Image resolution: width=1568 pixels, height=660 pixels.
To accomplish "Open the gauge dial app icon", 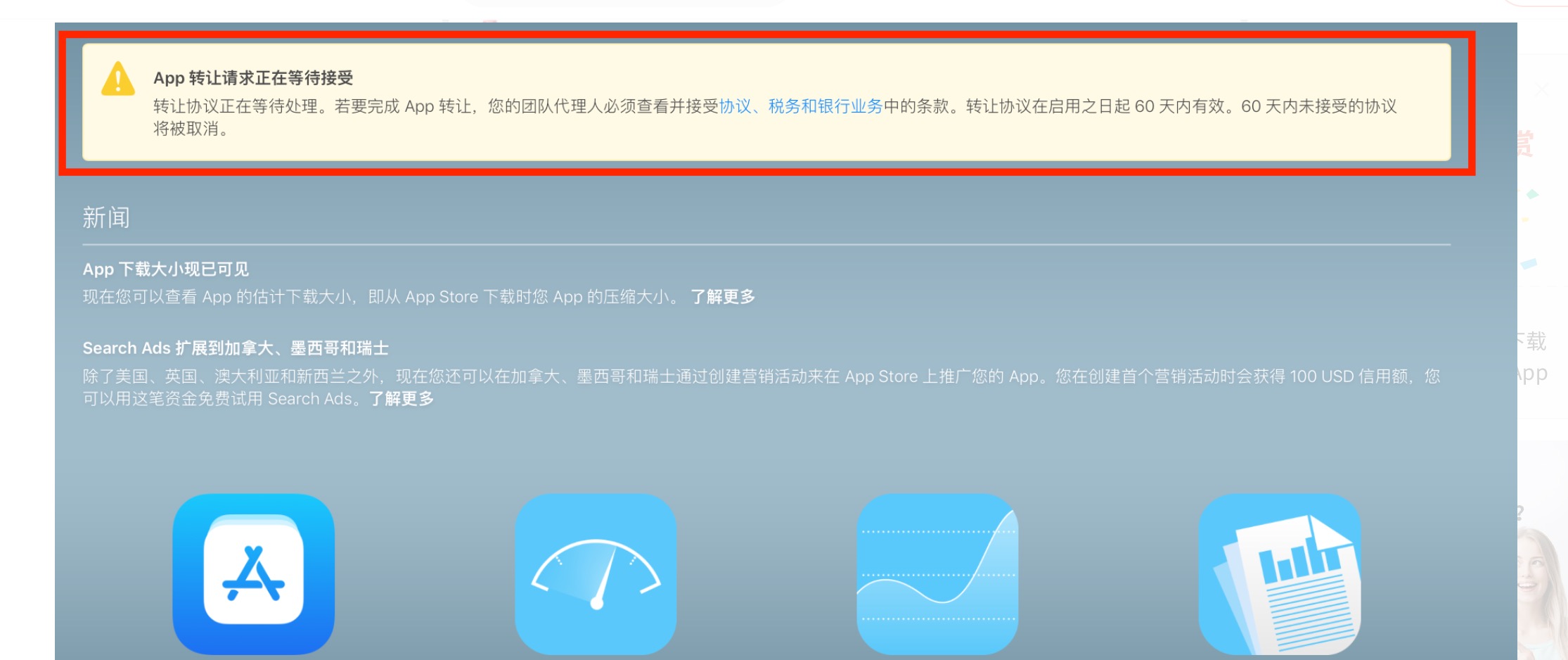I will click(x=596, y=573).
